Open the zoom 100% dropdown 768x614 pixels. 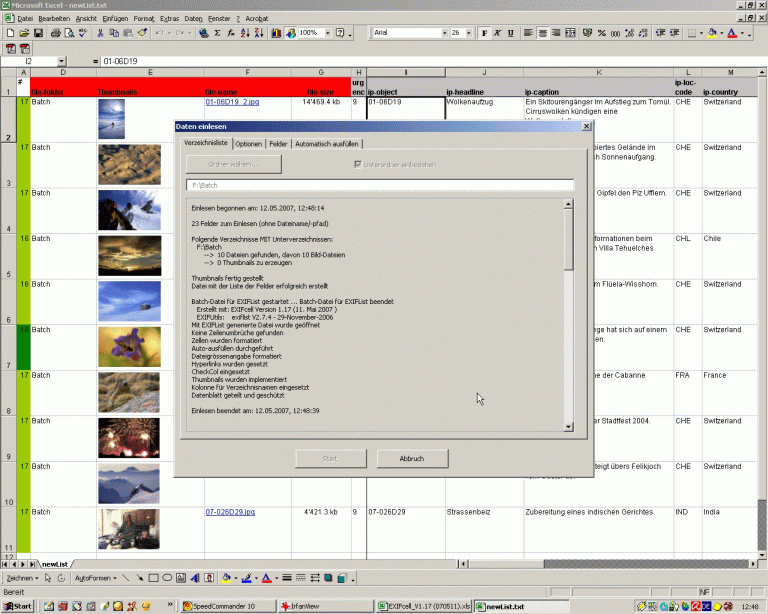pyautogui.click(x=328, y=33)
